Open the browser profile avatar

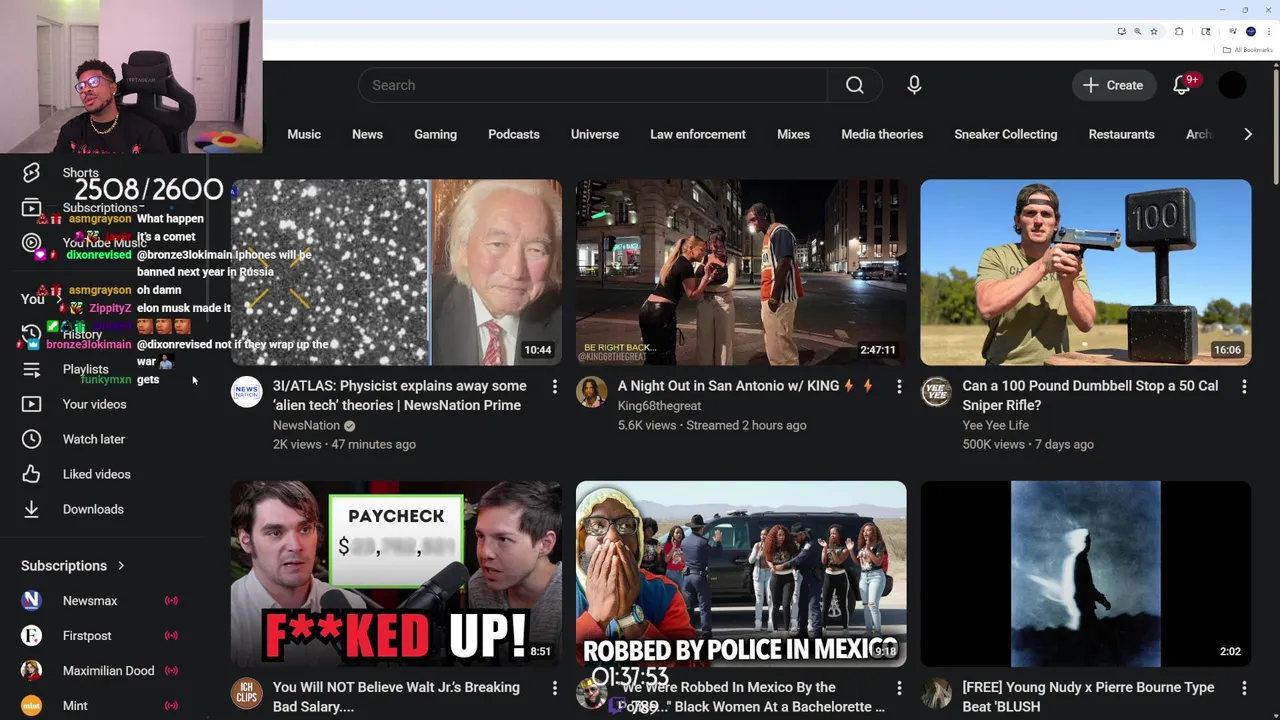click(1250, 31)
